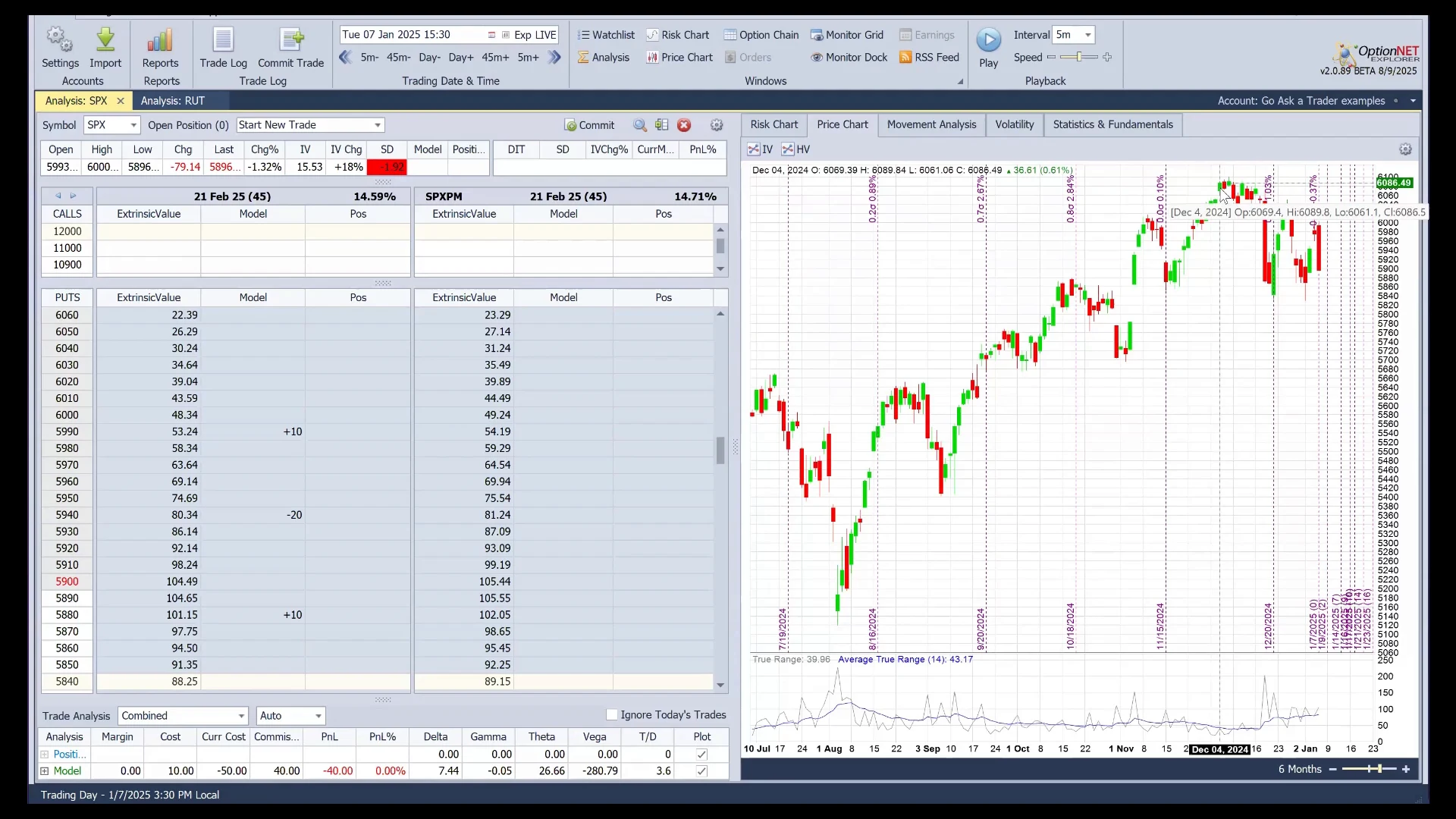The image size is (1456, 819).
Task: Open the Option Chain window
Action: click(761, 35)
